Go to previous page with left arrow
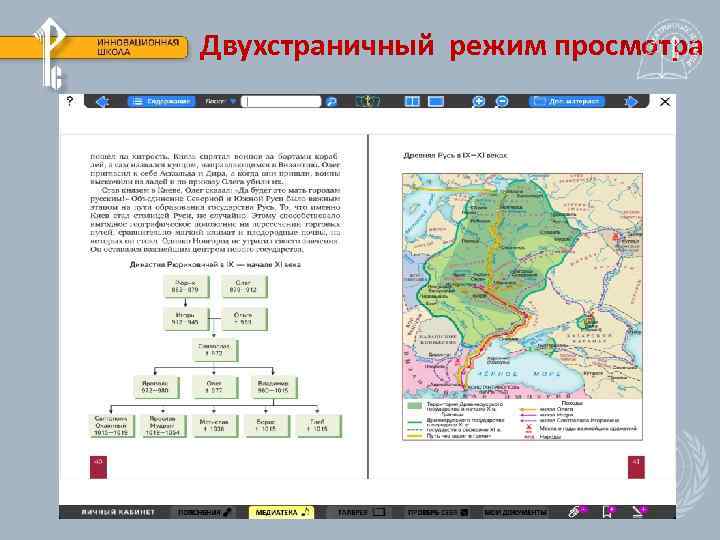The height and width of the screenshot is (540, 720). point(102,101)
